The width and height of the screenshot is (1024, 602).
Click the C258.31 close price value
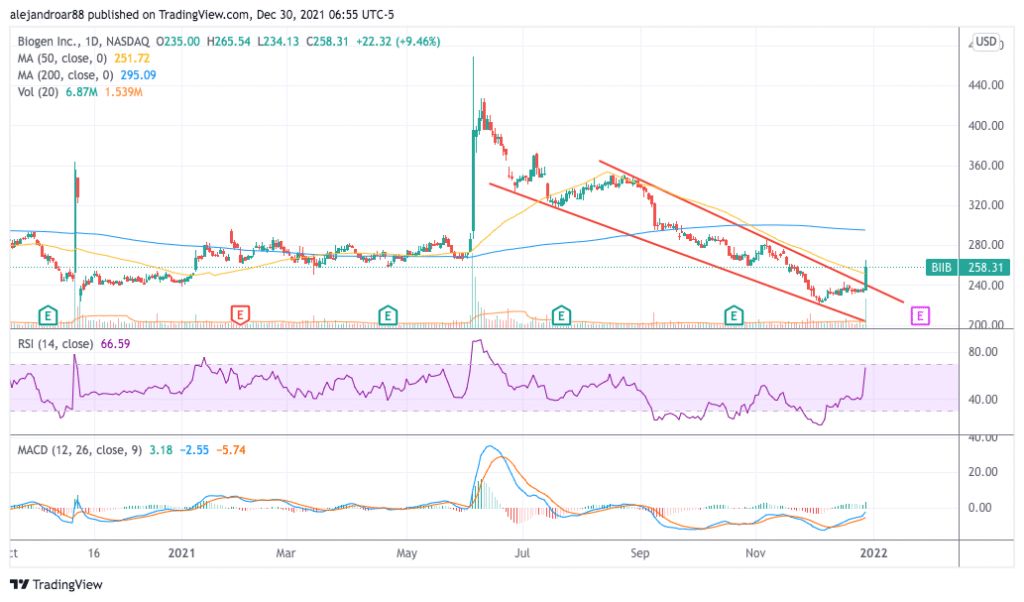tap(328, 41)
